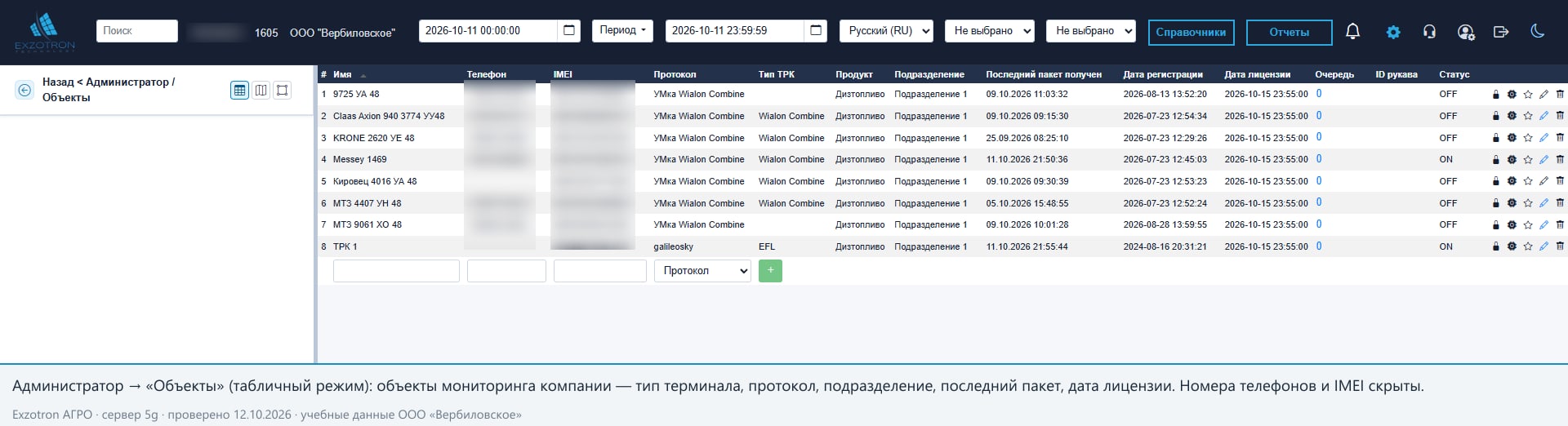Open the first Не выбрано dropdown
This screenshot has width=1568, height=426.
click(989, 31)
